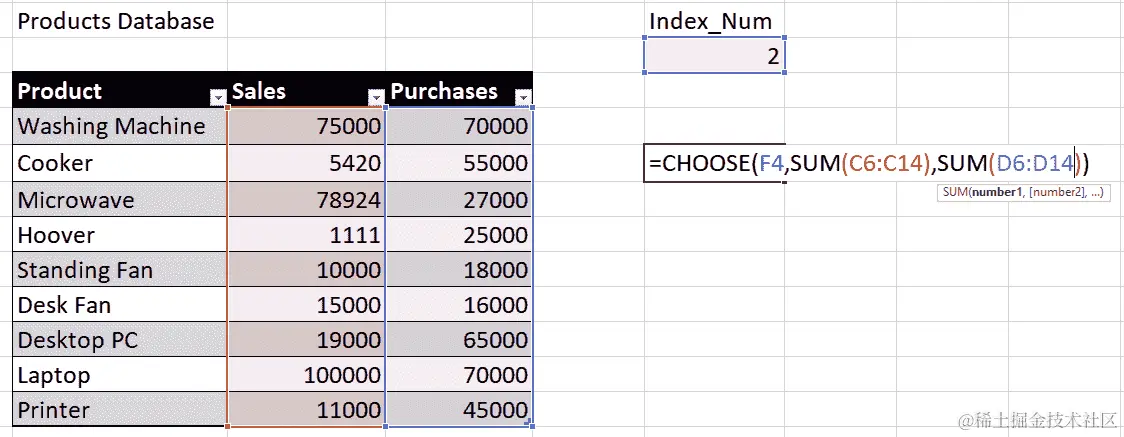Open the Purchases column filter dropdown
The image size is (1124, 437).
pos(524,98)
